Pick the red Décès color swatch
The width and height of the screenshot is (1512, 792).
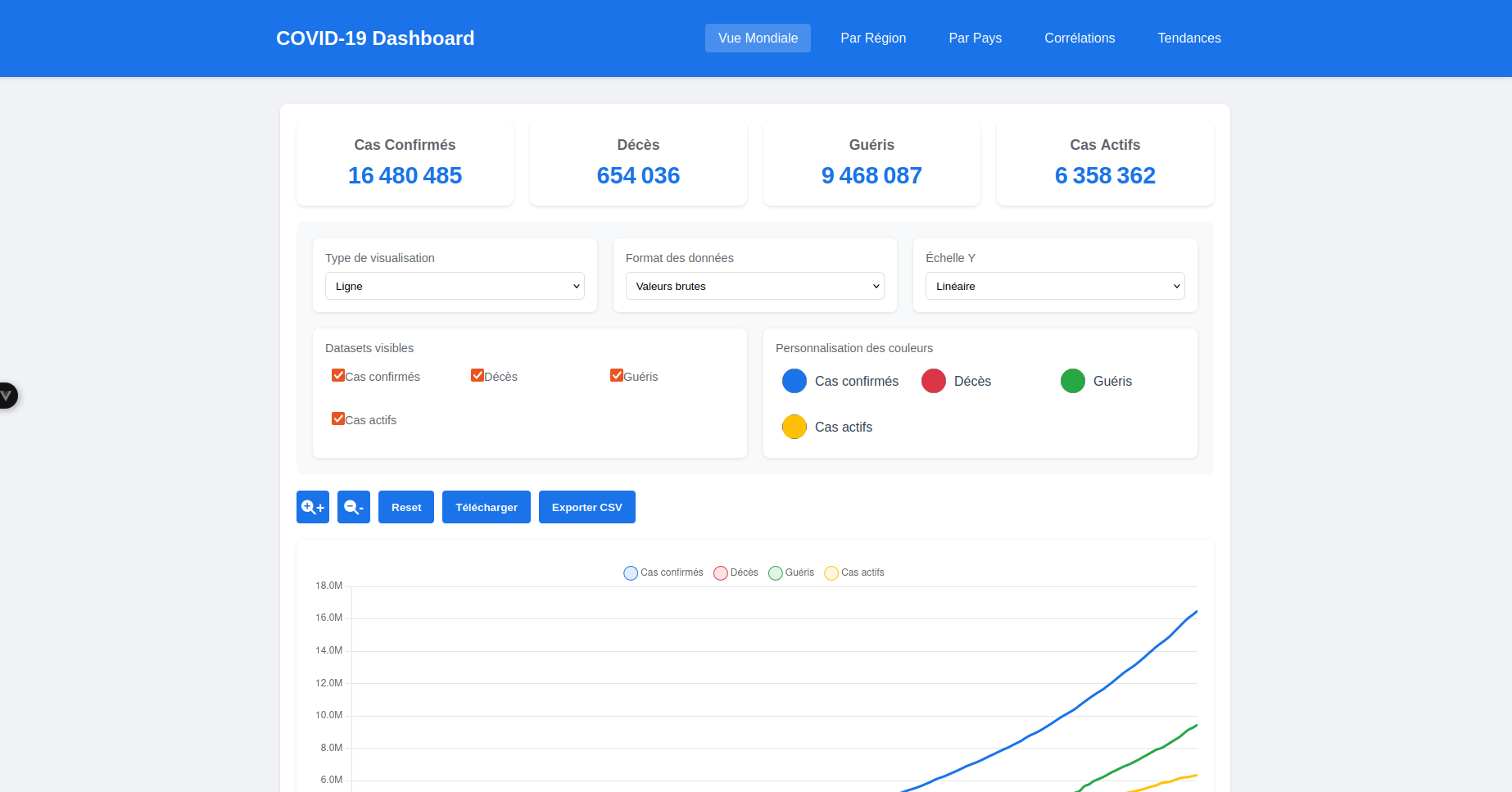(934, 381)
